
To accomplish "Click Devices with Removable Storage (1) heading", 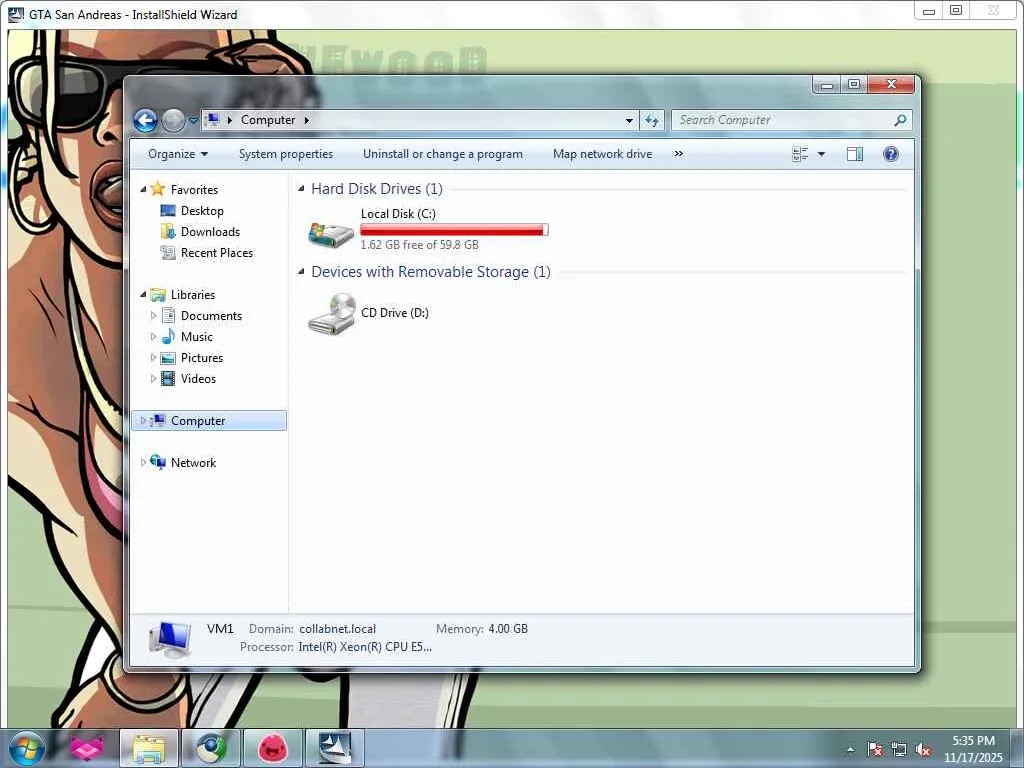I will (431, 272).
